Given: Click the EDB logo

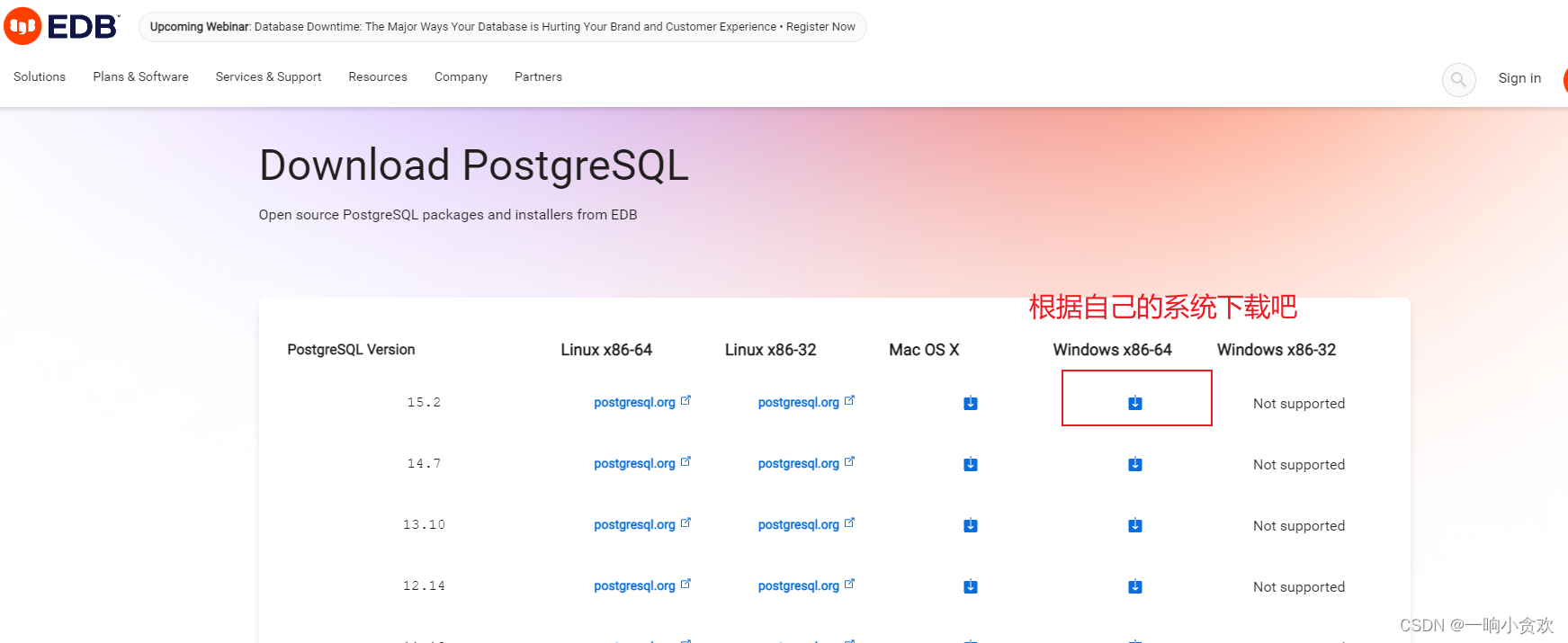Looking at the screenshot, I should click(61, 26).
